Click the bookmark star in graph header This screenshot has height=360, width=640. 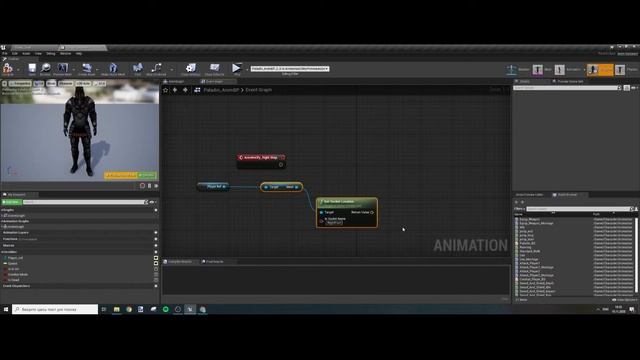(x=165, y=90)
